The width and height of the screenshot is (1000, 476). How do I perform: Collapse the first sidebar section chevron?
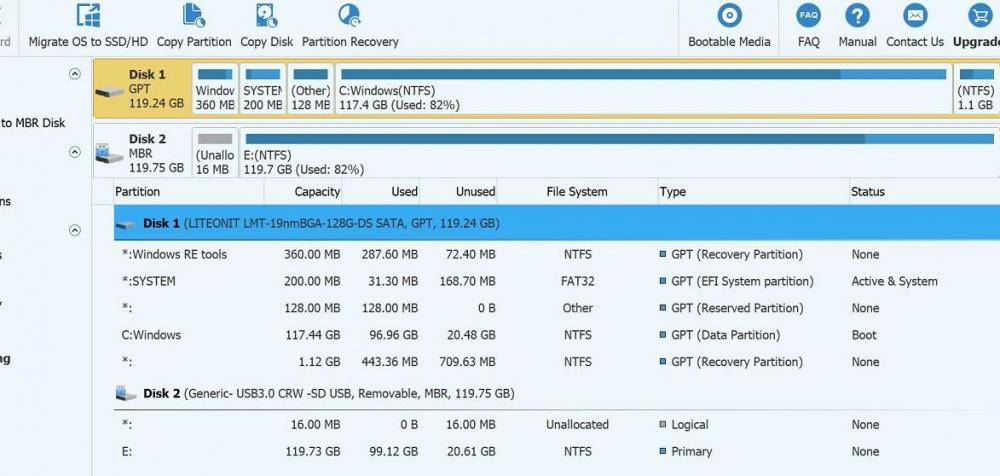click(x=74, y=74)
